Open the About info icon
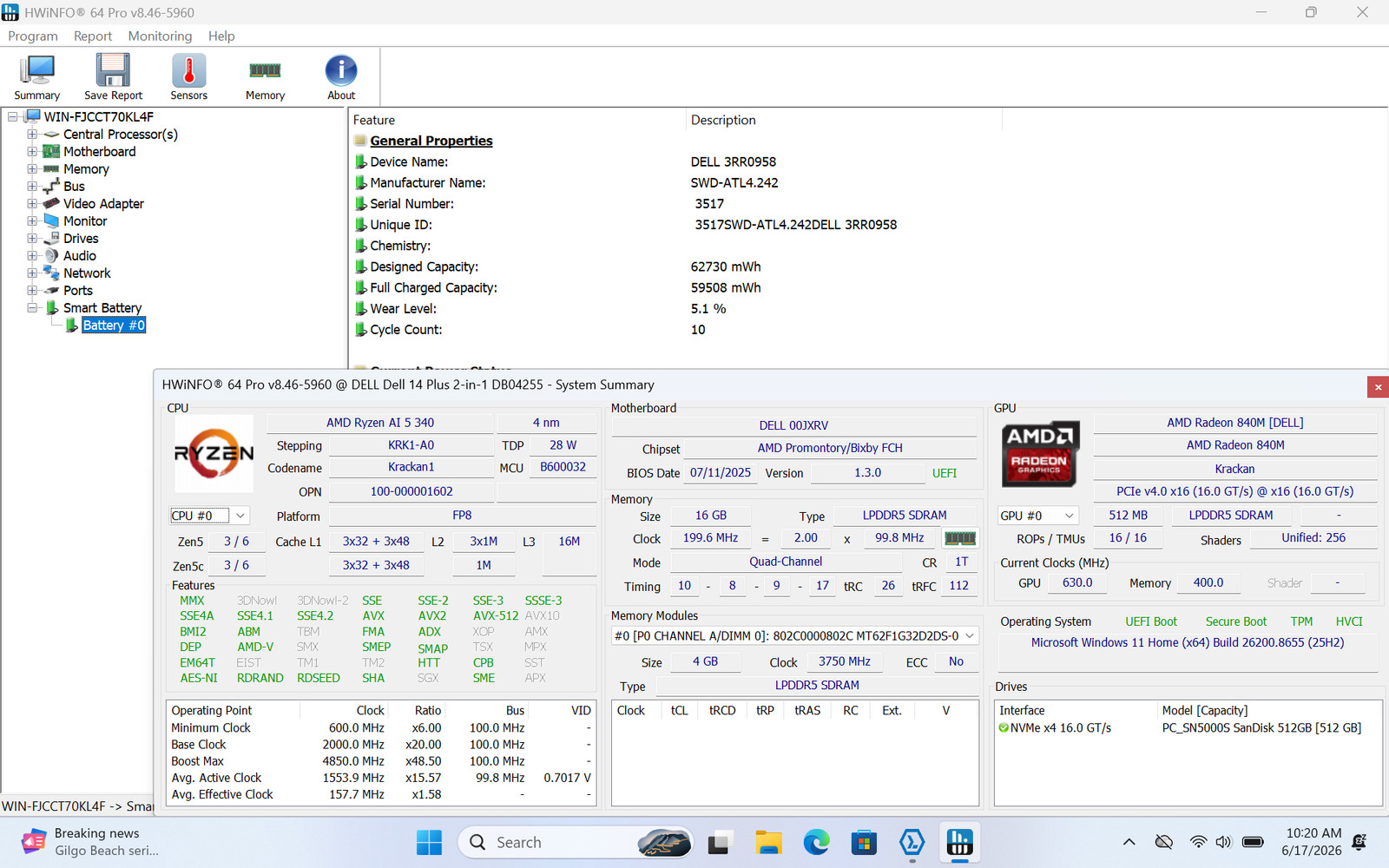This screenshot has width=1389, height=868. (341, 77)
